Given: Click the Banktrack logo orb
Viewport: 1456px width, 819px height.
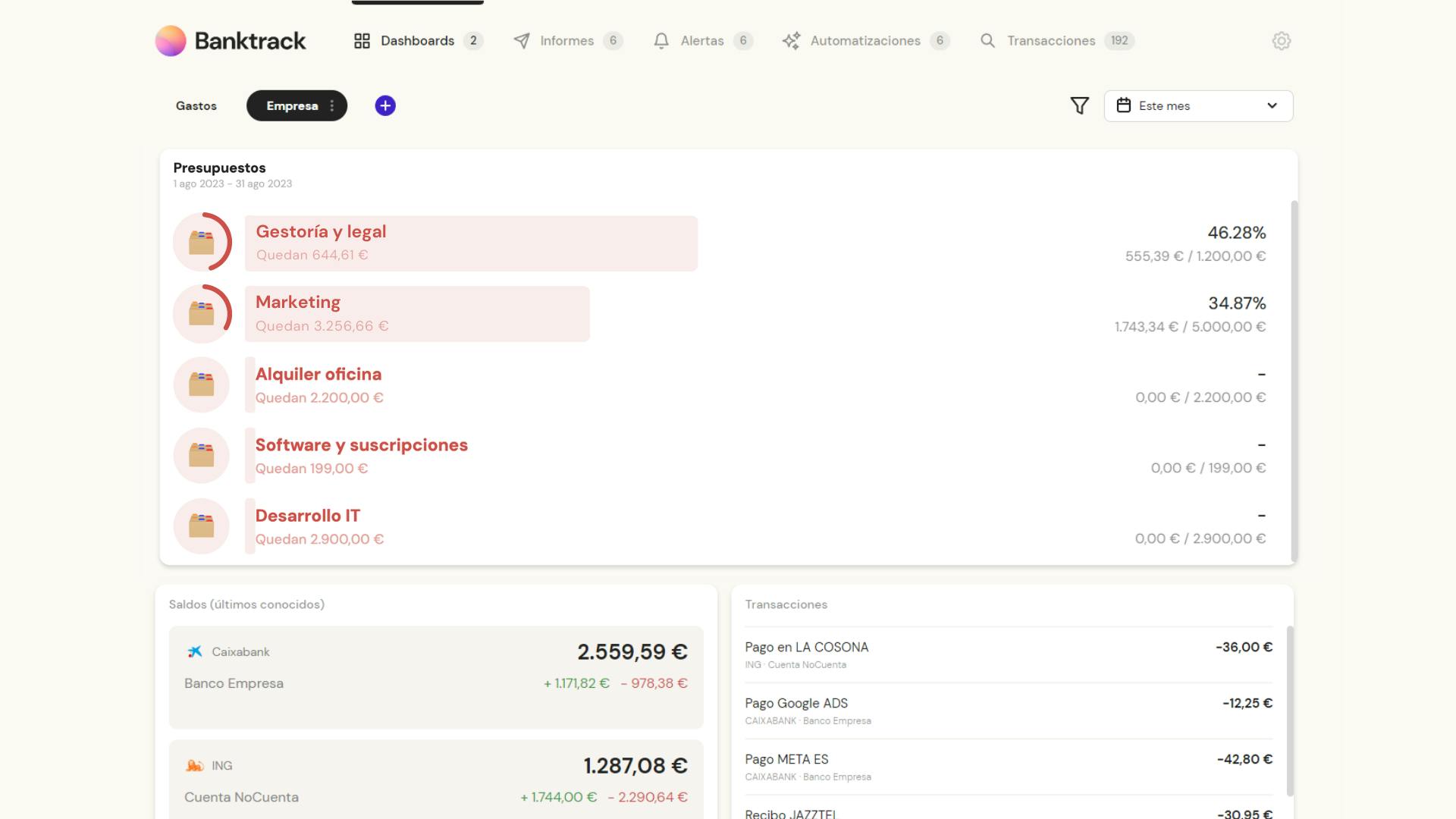Looking at the screenshot, I should click(171, 41).
